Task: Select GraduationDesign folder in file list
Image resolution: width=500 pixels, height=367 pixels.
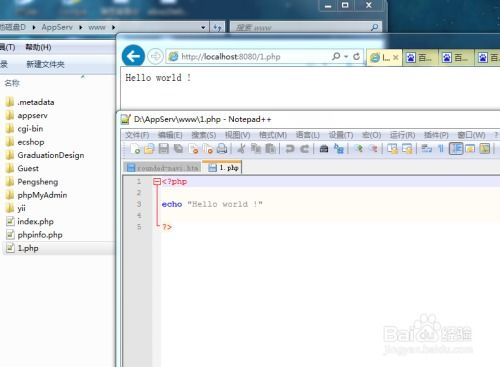Action: tap(45, 155)
